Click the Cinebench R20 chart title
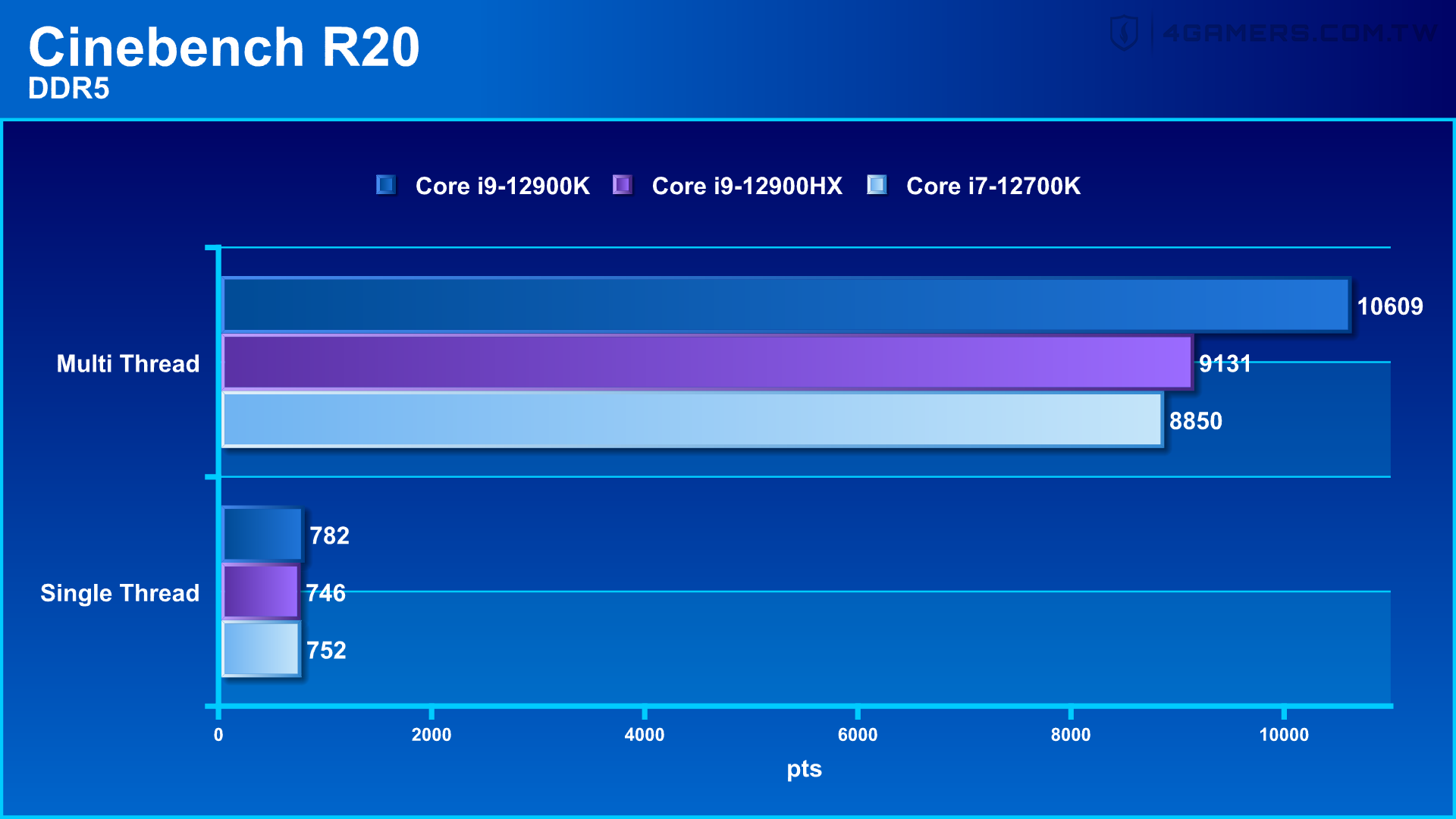This screenshot has height=819, width=1456. 224,47
